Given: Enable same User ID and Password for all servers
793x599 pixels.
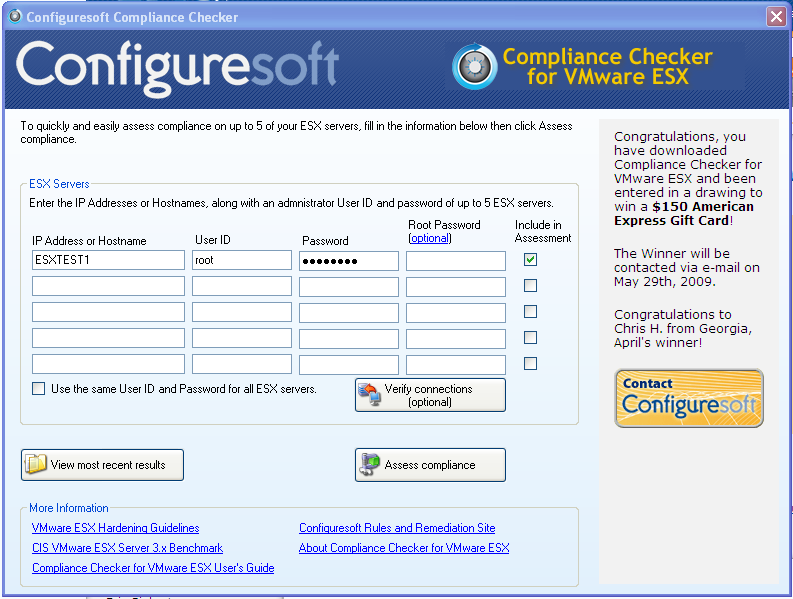Looking at the screenshot, I should point(38,389).
